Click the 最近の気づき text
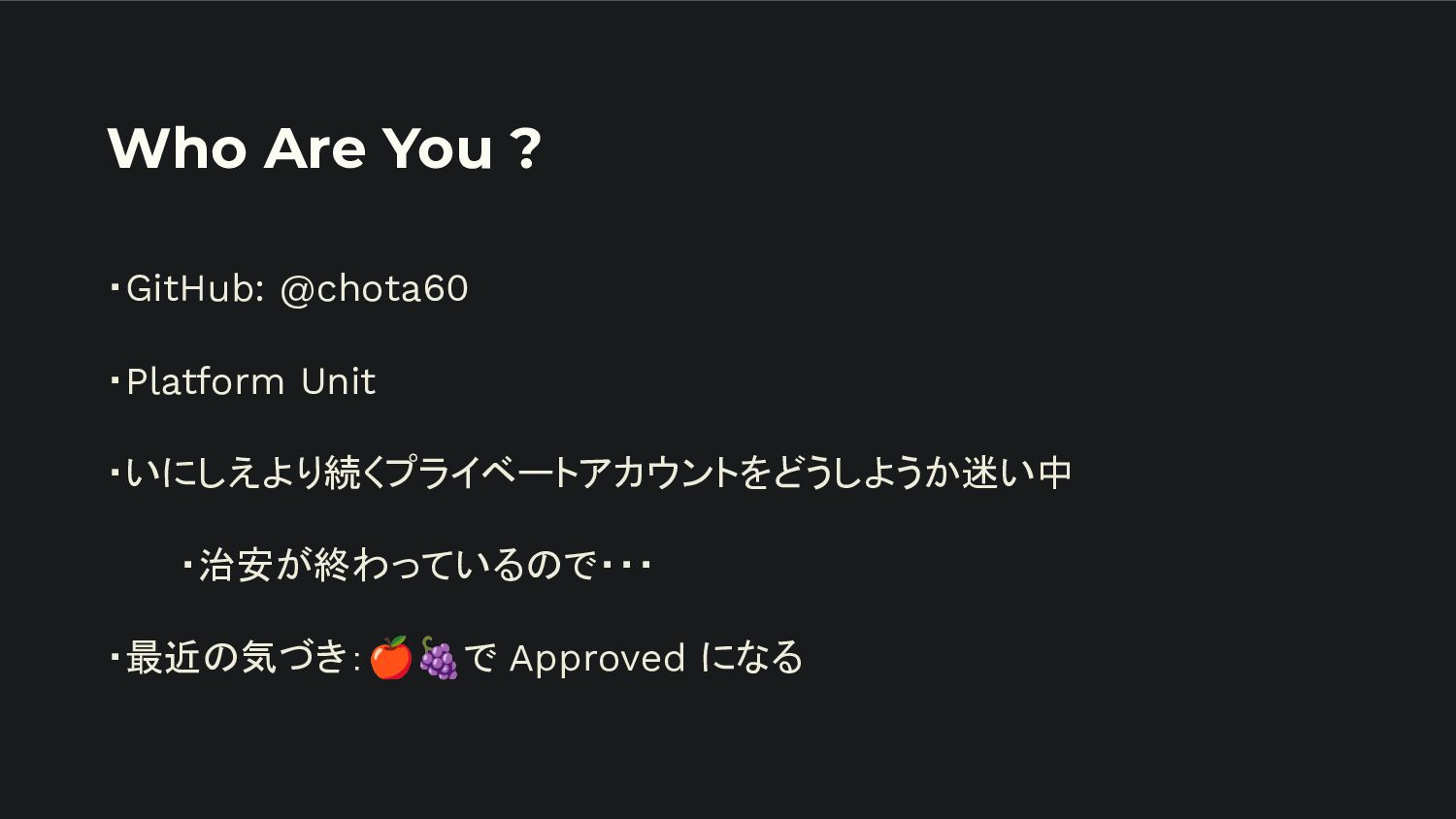Image resolution: width=1456 pixels, height=819 pixels. click(x=237, y=658)
